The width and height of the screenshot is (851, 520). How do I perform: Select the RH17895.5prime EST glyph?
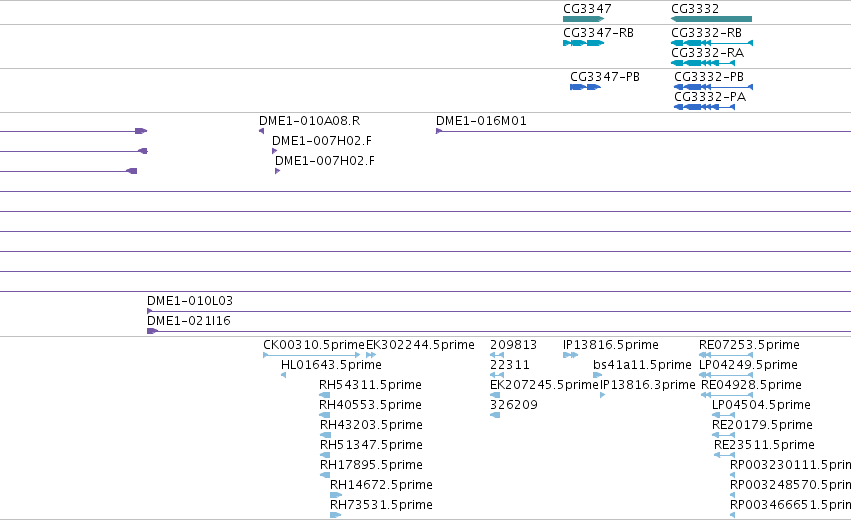(325, 475)
